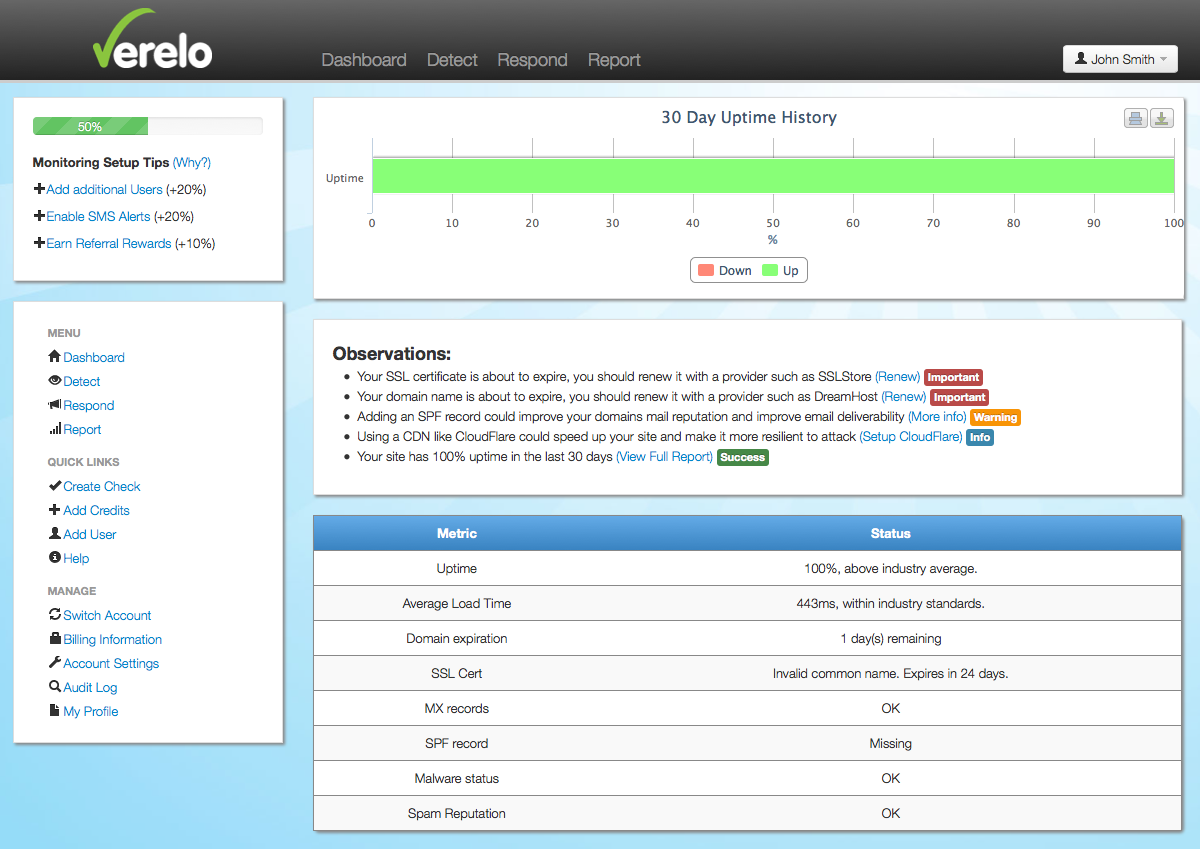Click the download chart icon

1161,119
